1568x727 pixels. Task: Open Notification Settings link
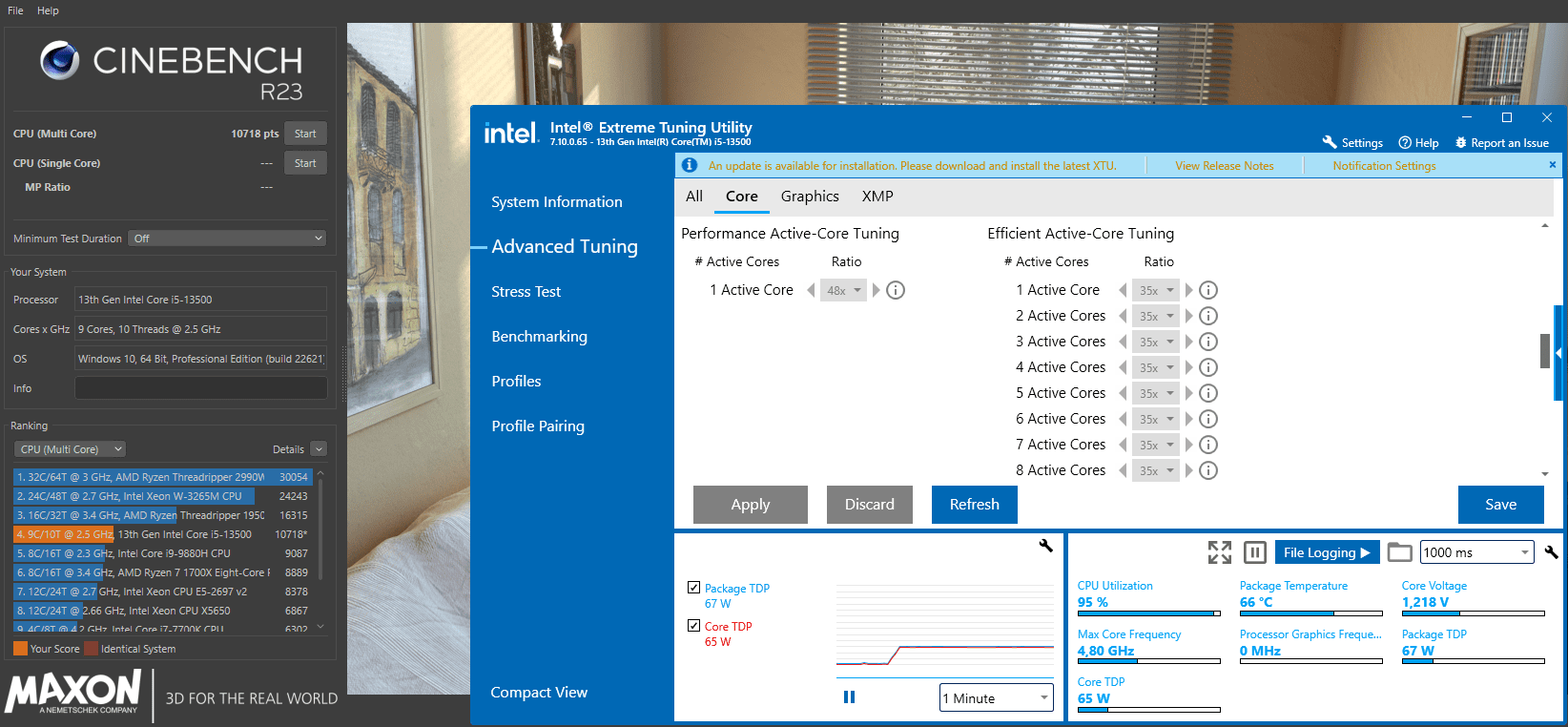(1384, 165)
